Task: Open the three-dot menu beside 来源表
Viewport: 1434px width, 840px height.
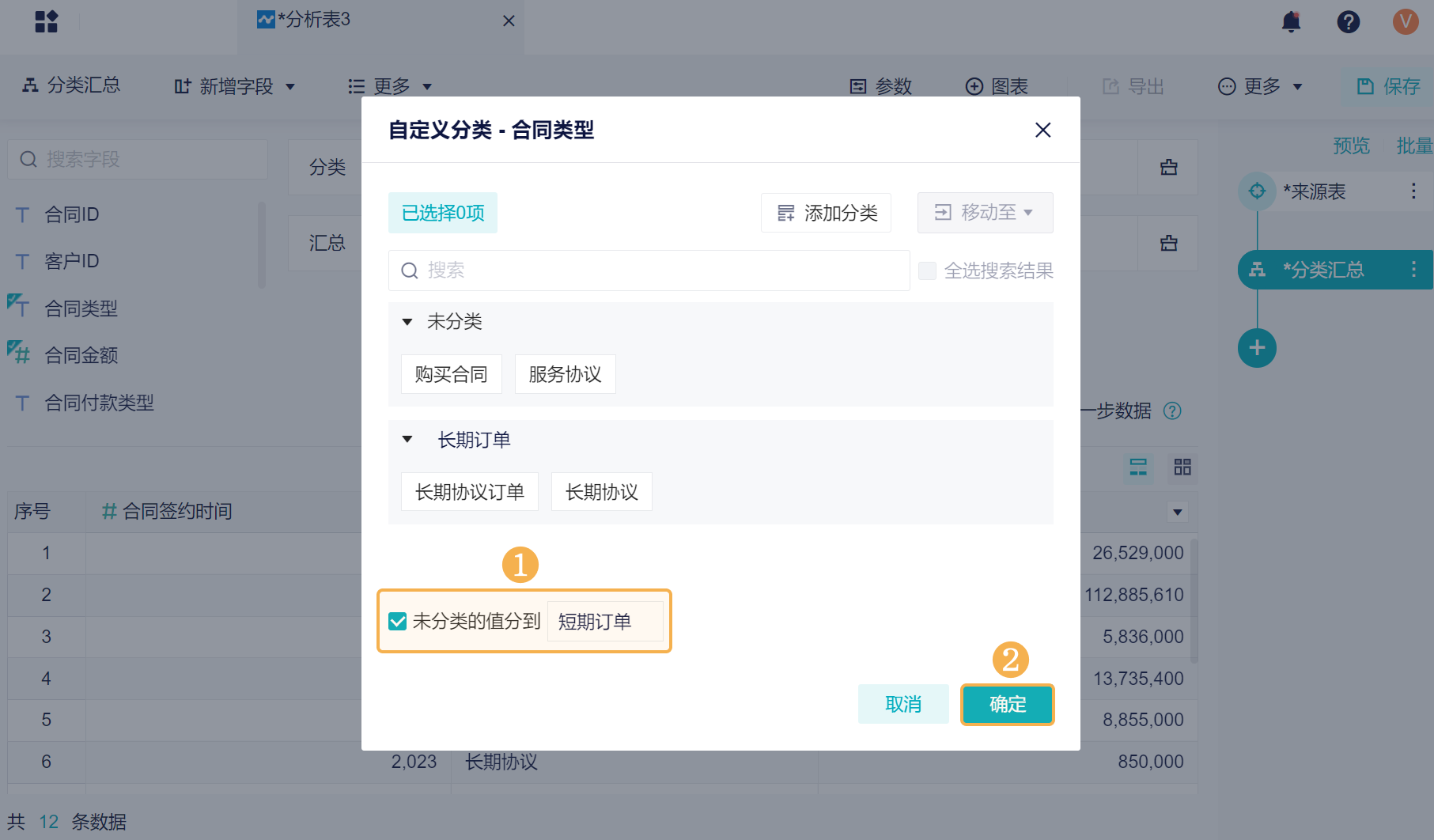Action: pos(1413,191)
